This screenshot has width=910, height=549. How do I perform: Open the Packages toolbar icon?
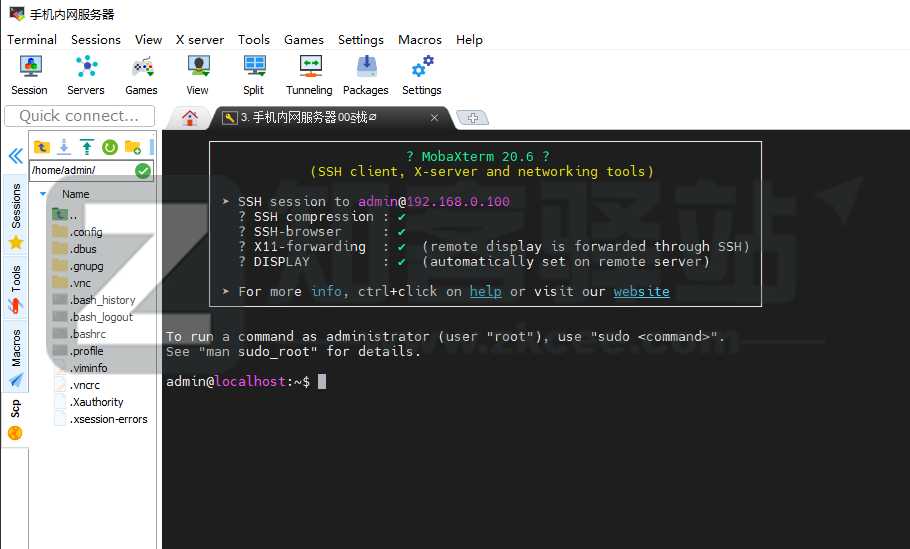(366, 75)
